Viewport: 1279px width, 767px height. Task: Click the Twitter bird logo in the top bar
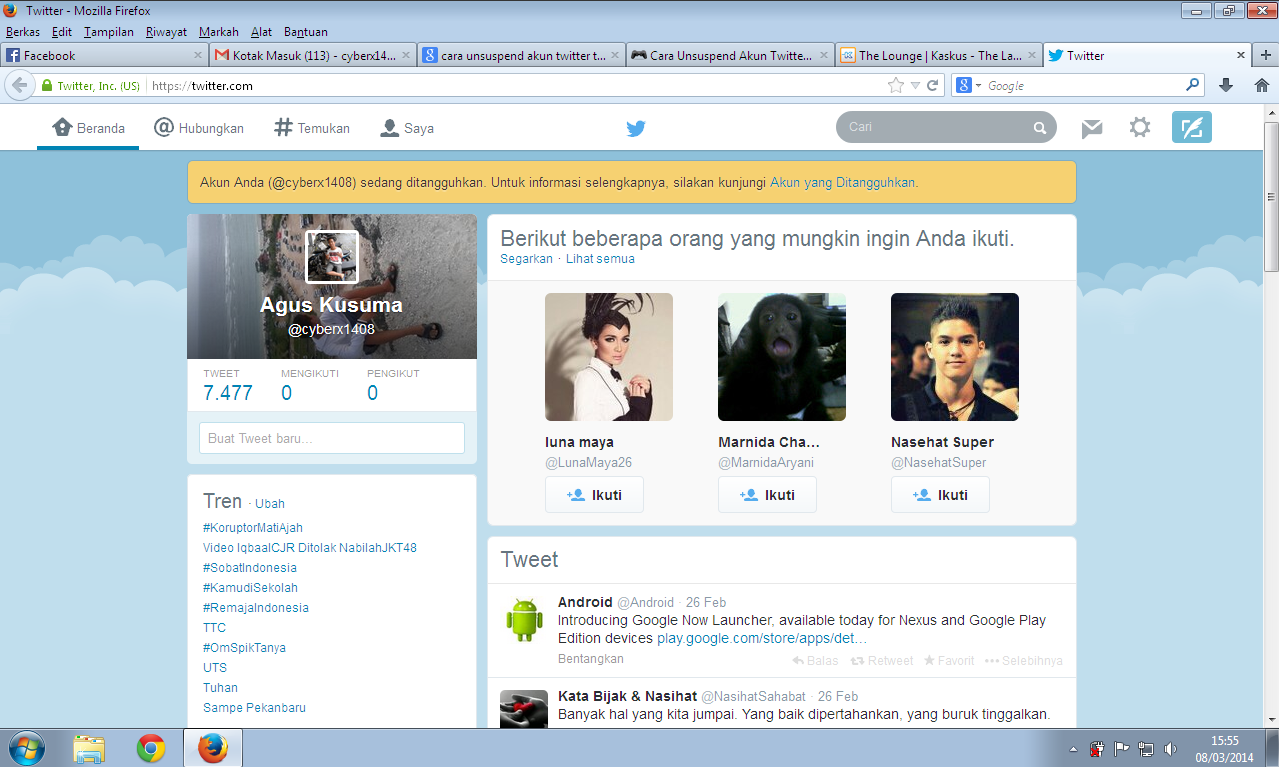pos(636,128)
